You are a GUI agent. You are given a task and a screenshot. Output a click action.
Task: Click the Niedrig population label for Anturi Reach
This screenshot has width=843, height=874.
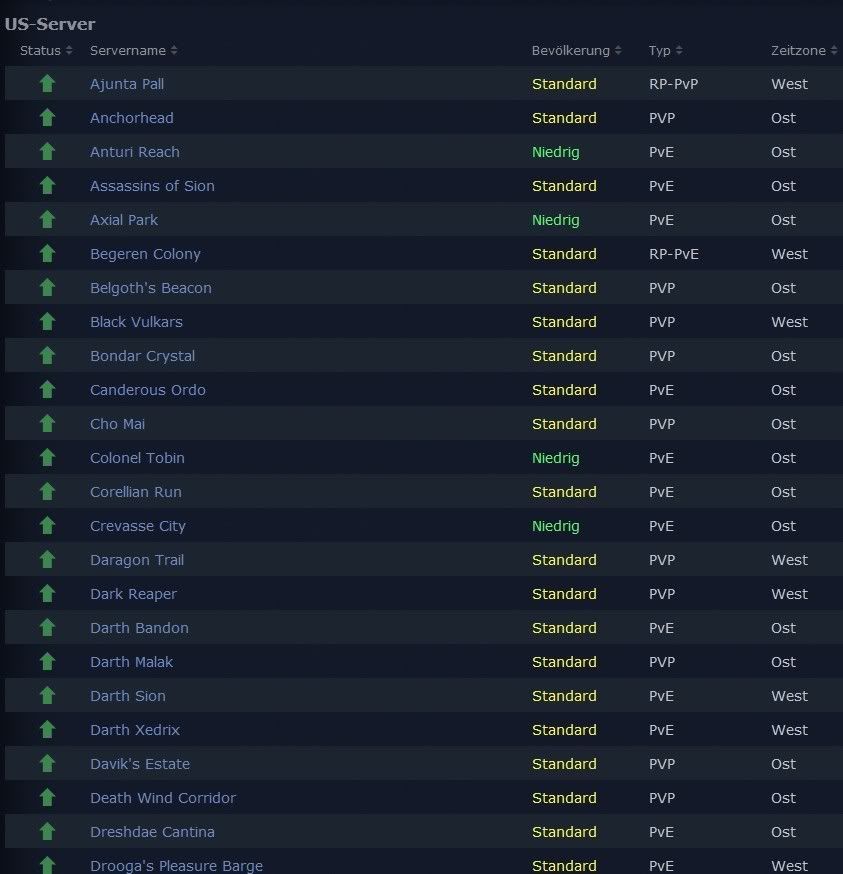coord(555,152)
